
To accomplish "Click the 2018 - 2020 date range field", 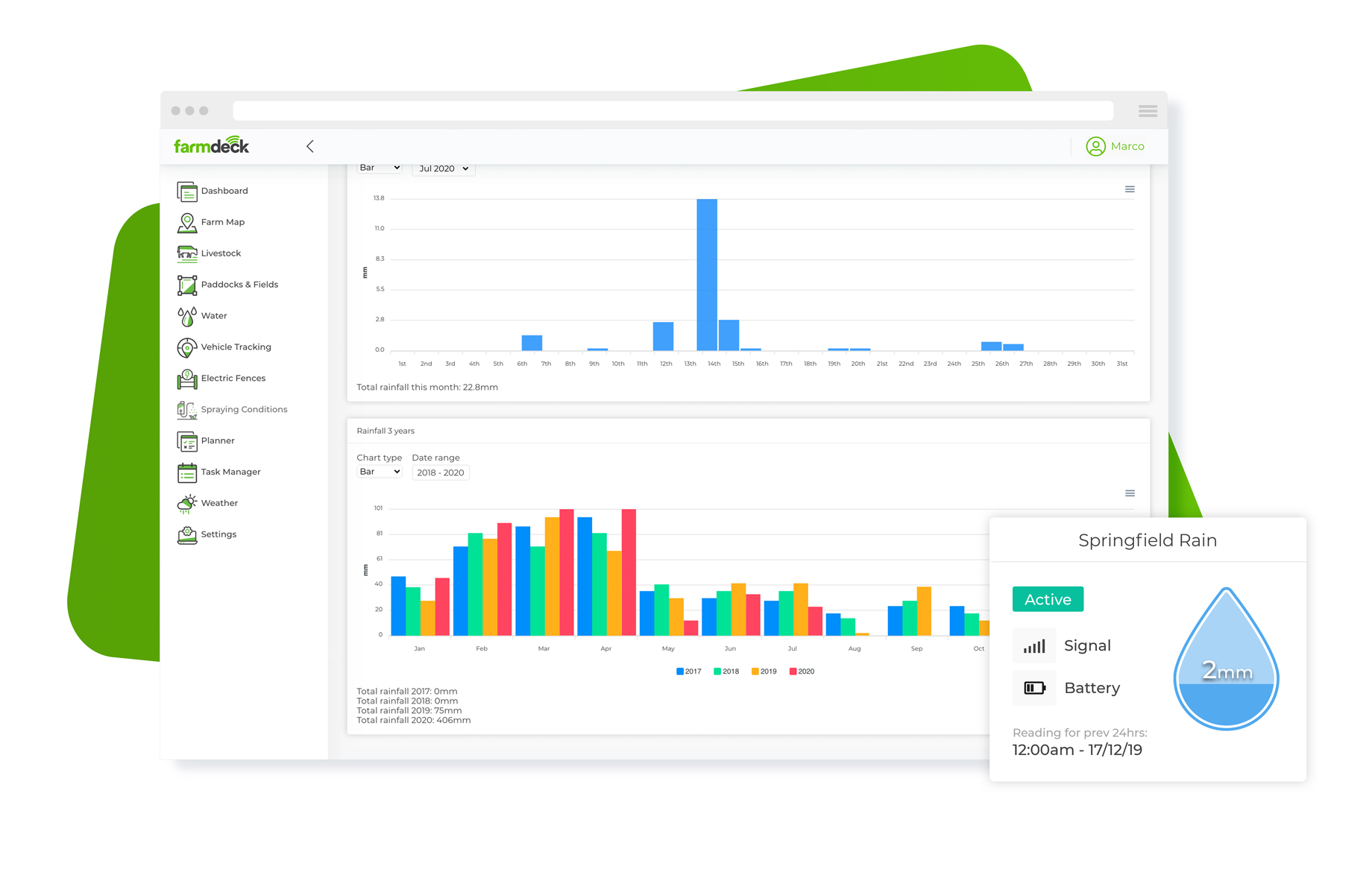I will click(x=441, y=473).
